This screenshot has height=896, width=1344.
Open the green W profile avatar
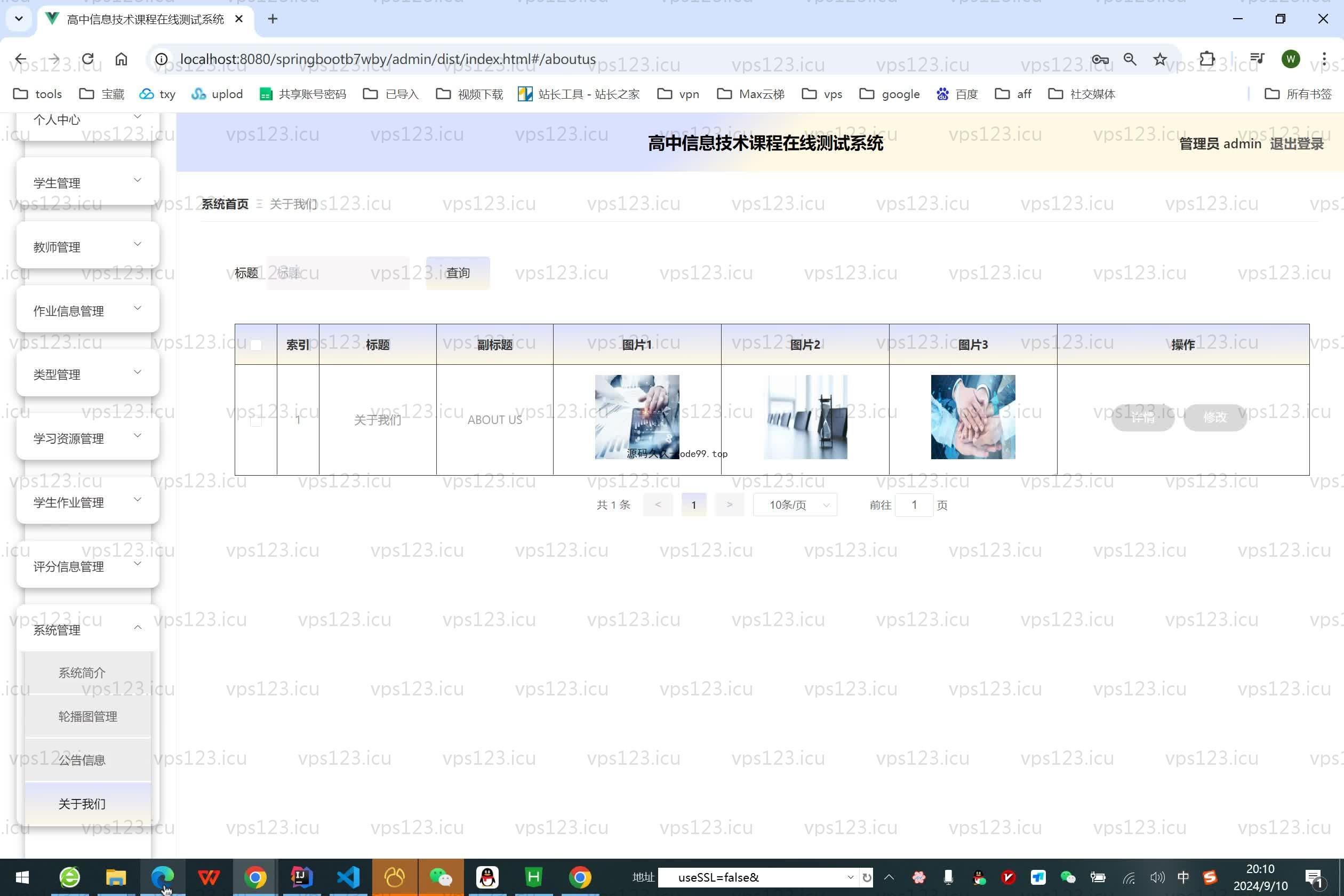[1291, 59]
